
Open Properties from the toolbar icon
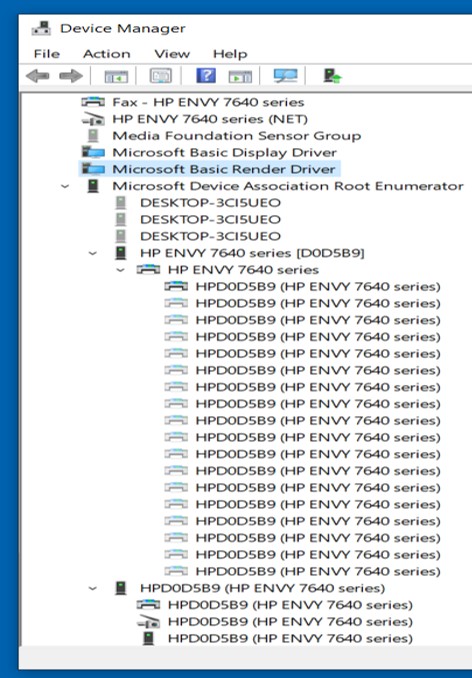click(x=160, y=76)
